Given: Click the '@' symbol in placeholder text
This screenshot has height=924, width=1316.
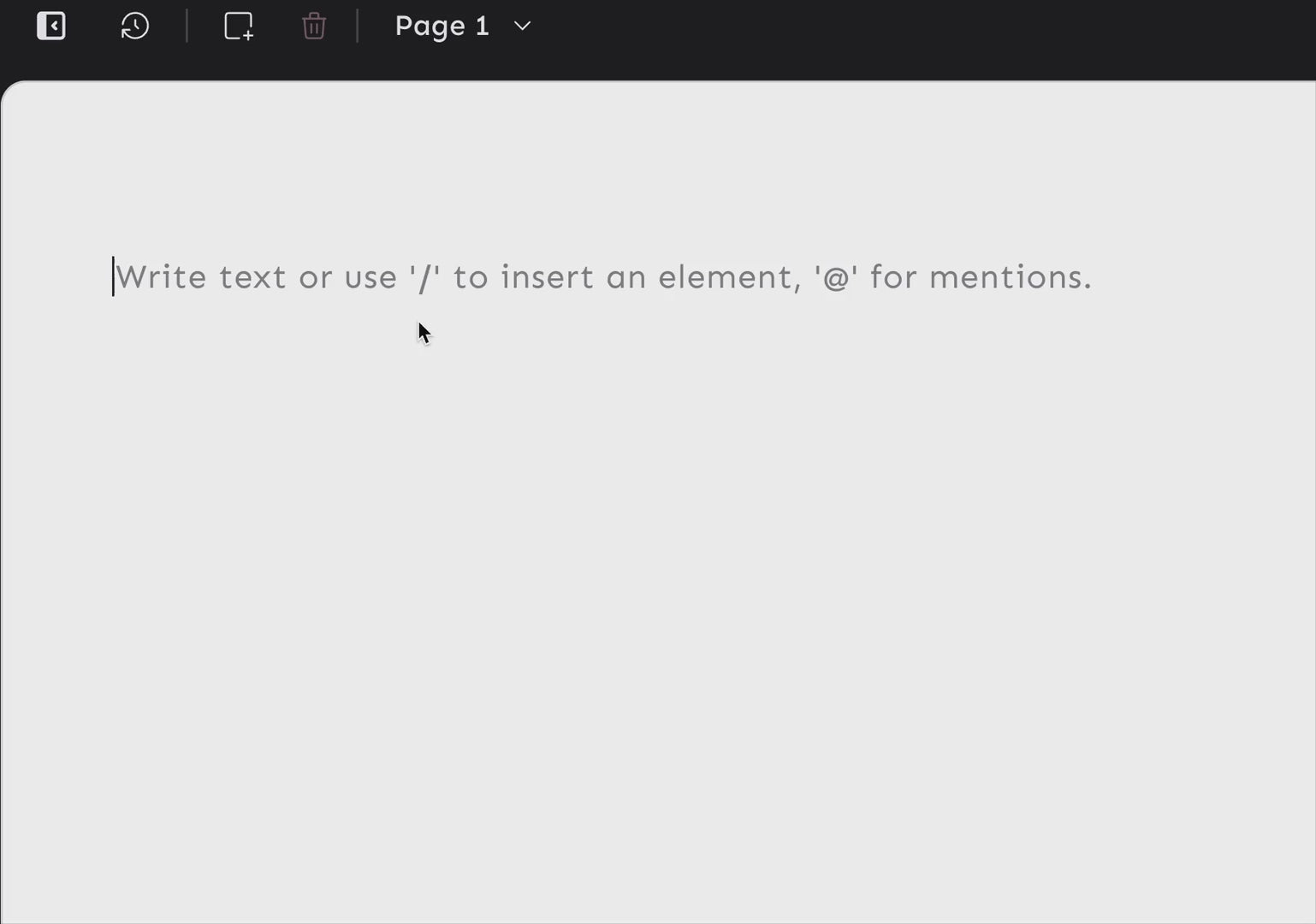Looking at the screenshot, I should 836,278.
